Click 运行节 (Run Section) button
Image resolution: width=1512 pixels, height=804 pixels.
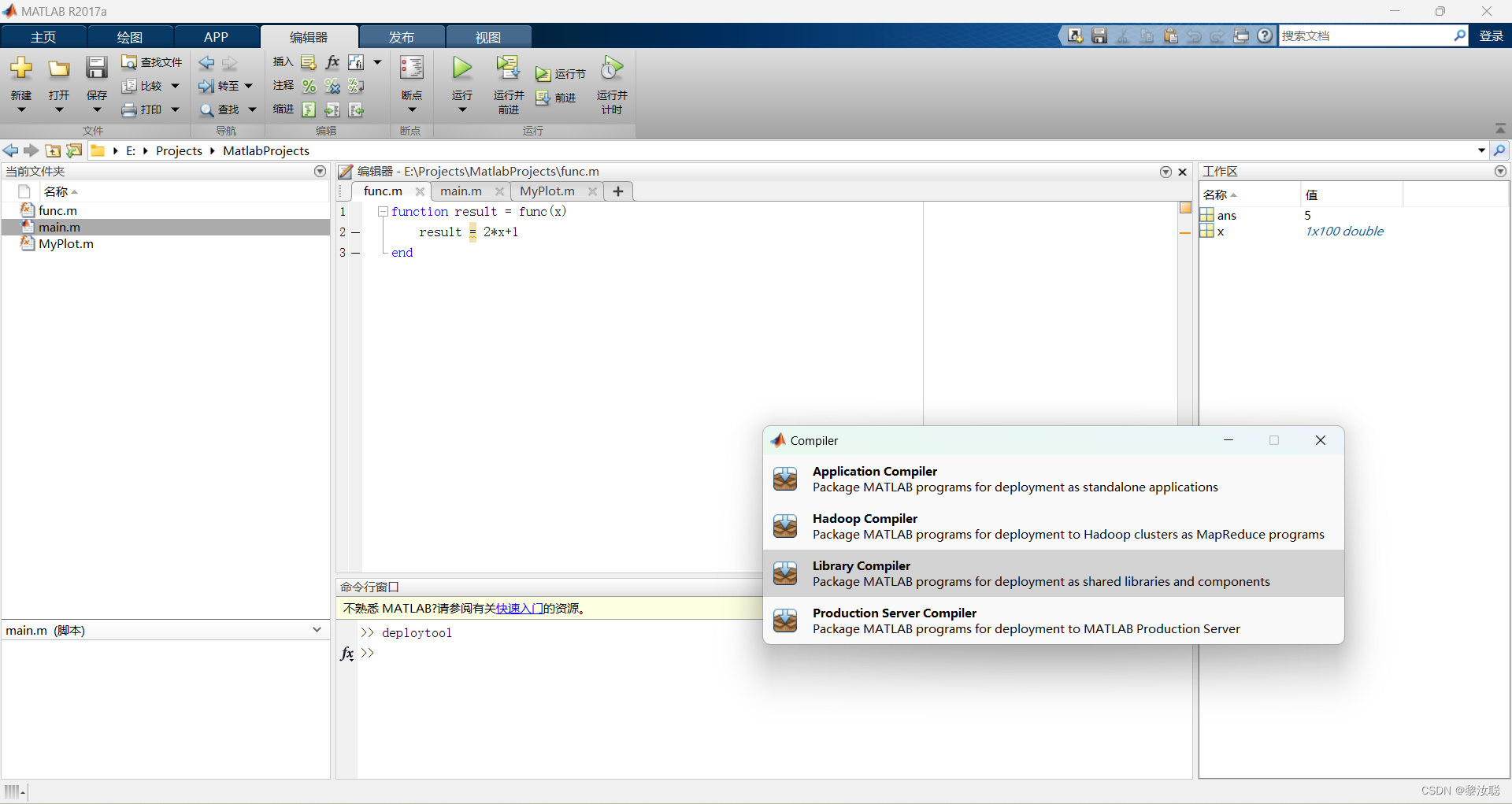tap(561, 74)
